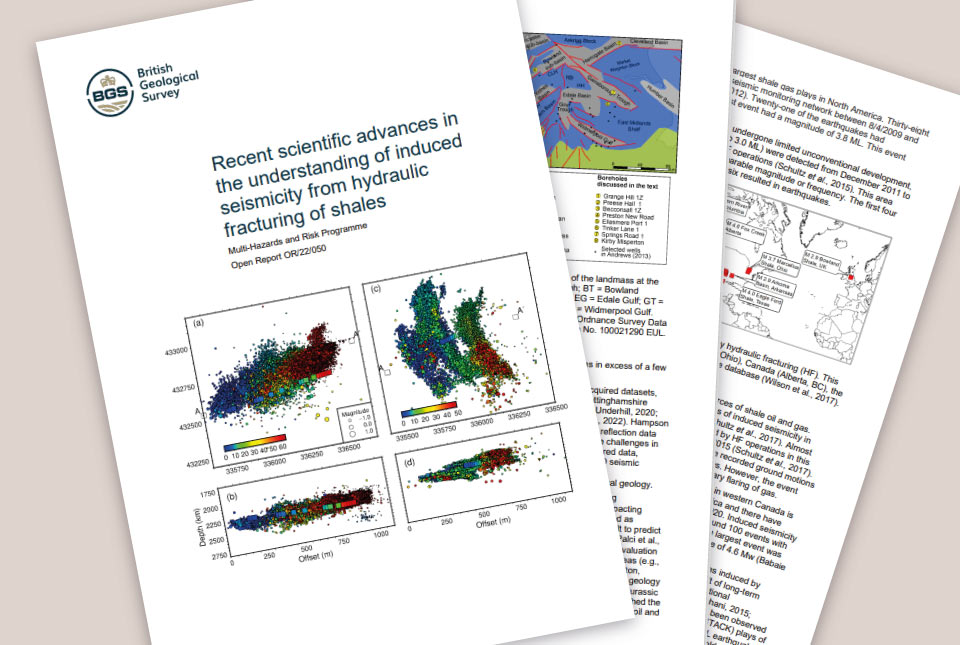The height and width of the screenshot is (645, 960).
Task: Open seismicity map panel (a)
Action: (x=279, y=378)
